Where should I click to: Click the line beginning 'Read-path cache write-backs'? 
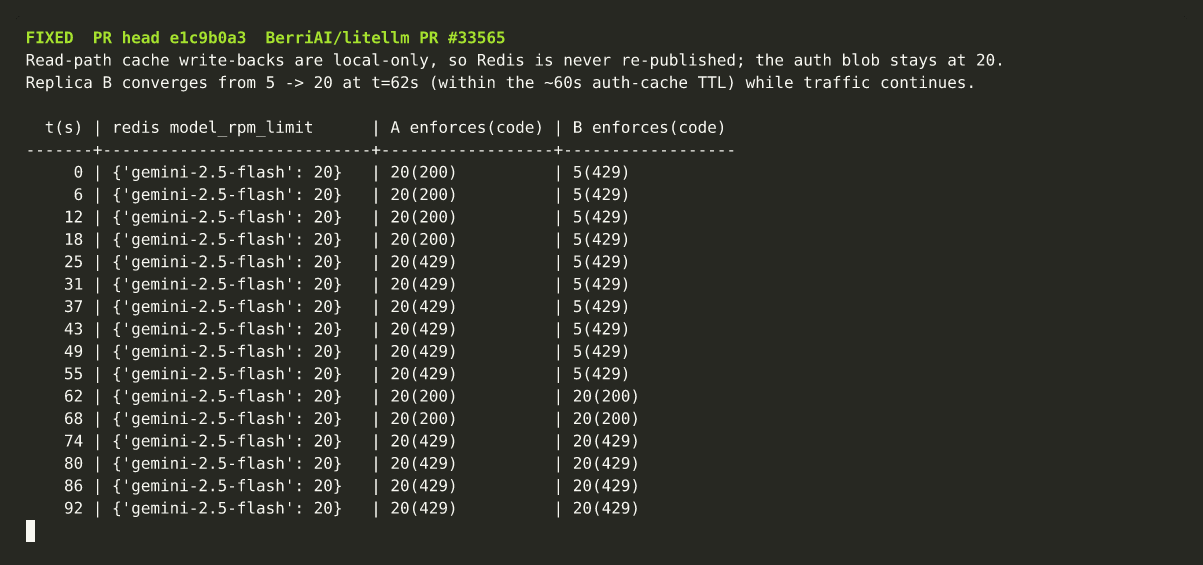514,60
